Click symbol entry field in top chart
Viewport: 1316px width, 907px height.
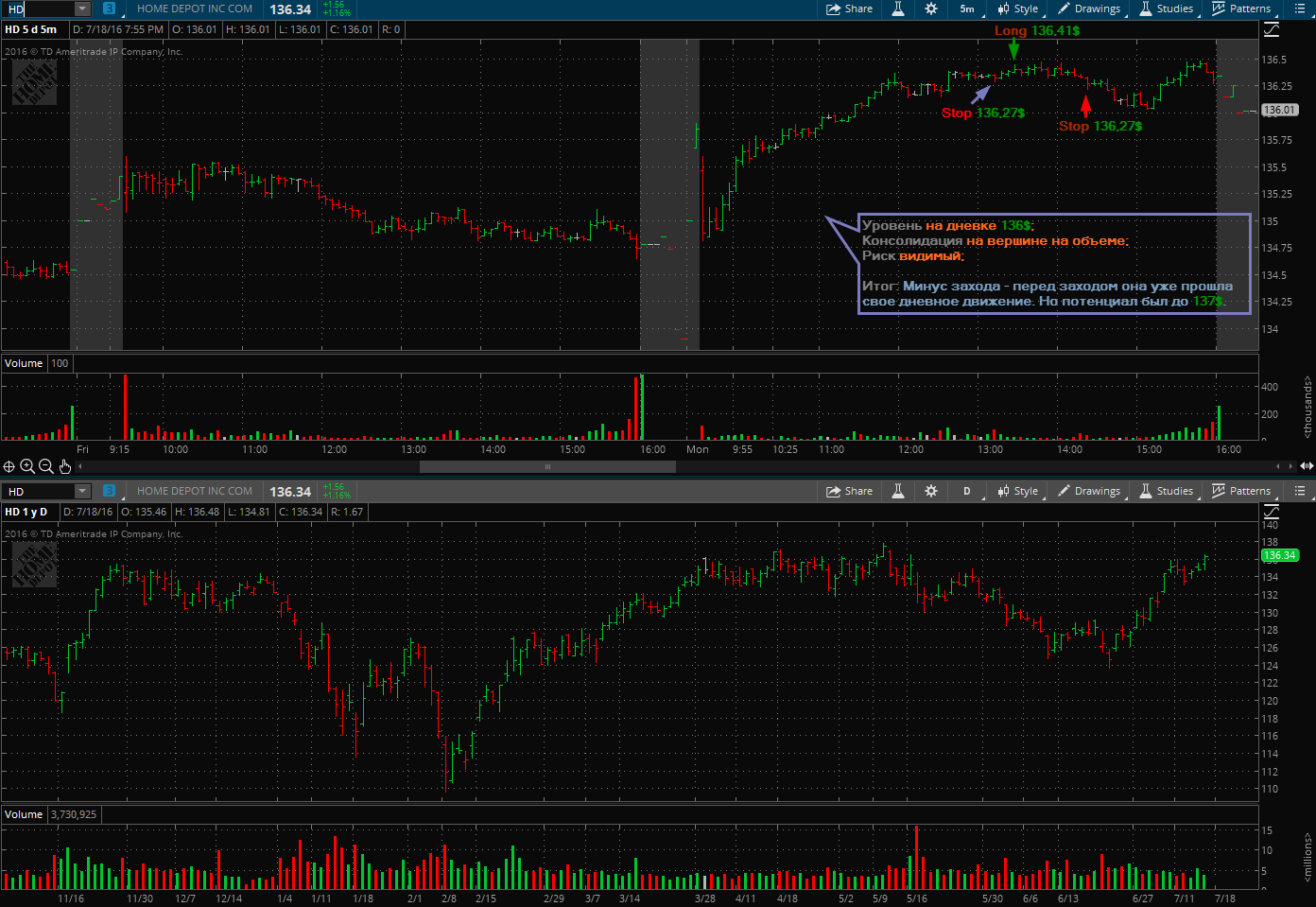(x=38, y=9)
